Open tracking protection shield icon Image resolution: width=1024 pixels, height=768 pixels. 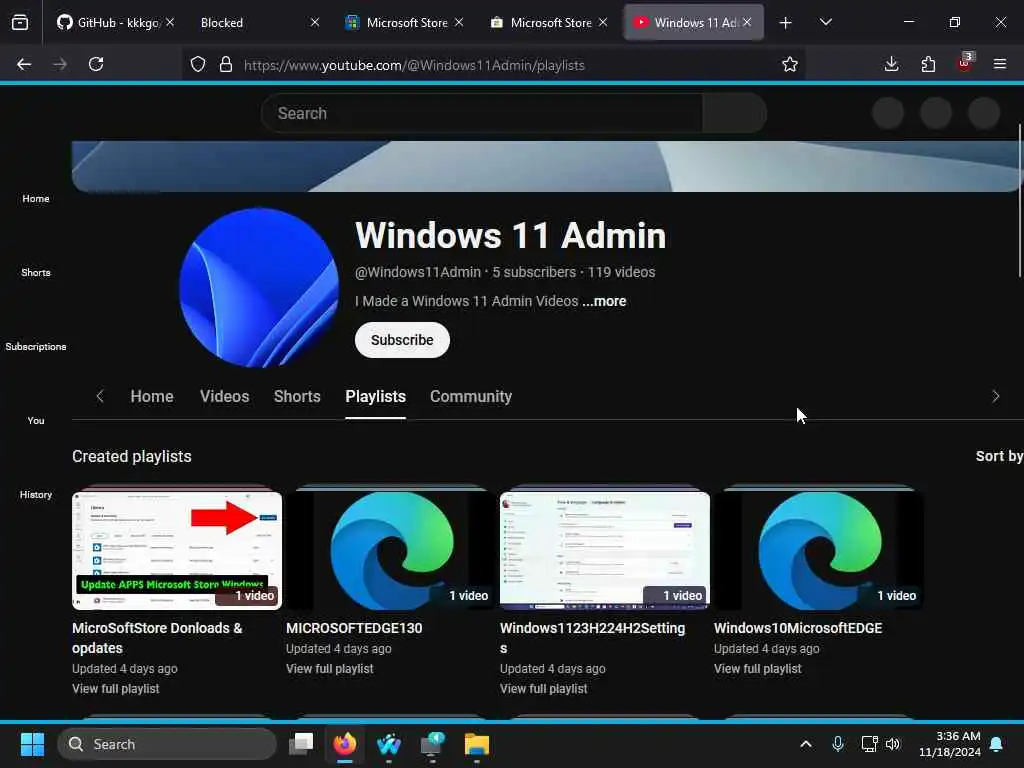(198, 64)
